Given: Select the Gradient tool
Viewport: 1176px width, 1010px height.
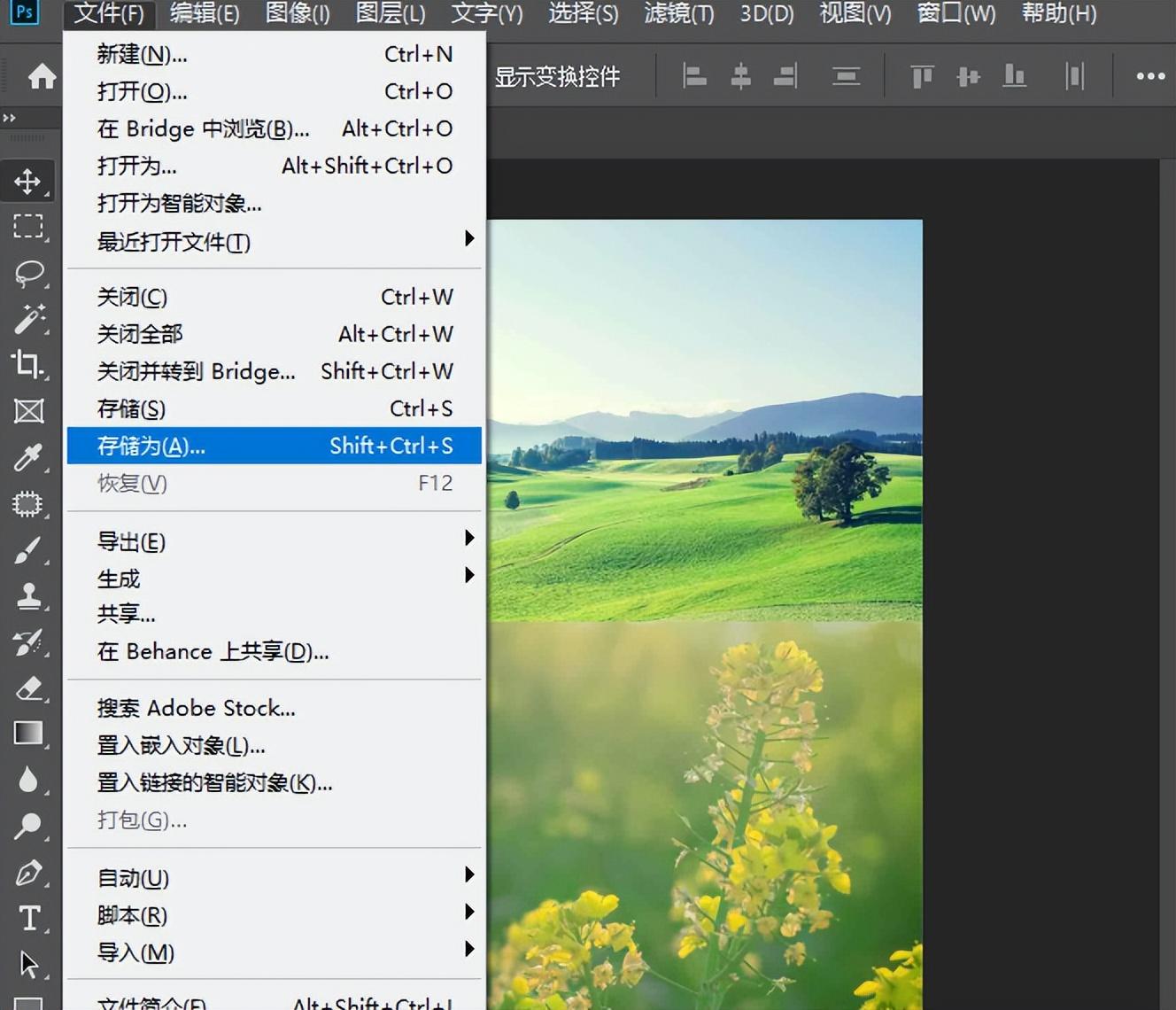Looking at the screenshot, I should [x=27, y=734].
